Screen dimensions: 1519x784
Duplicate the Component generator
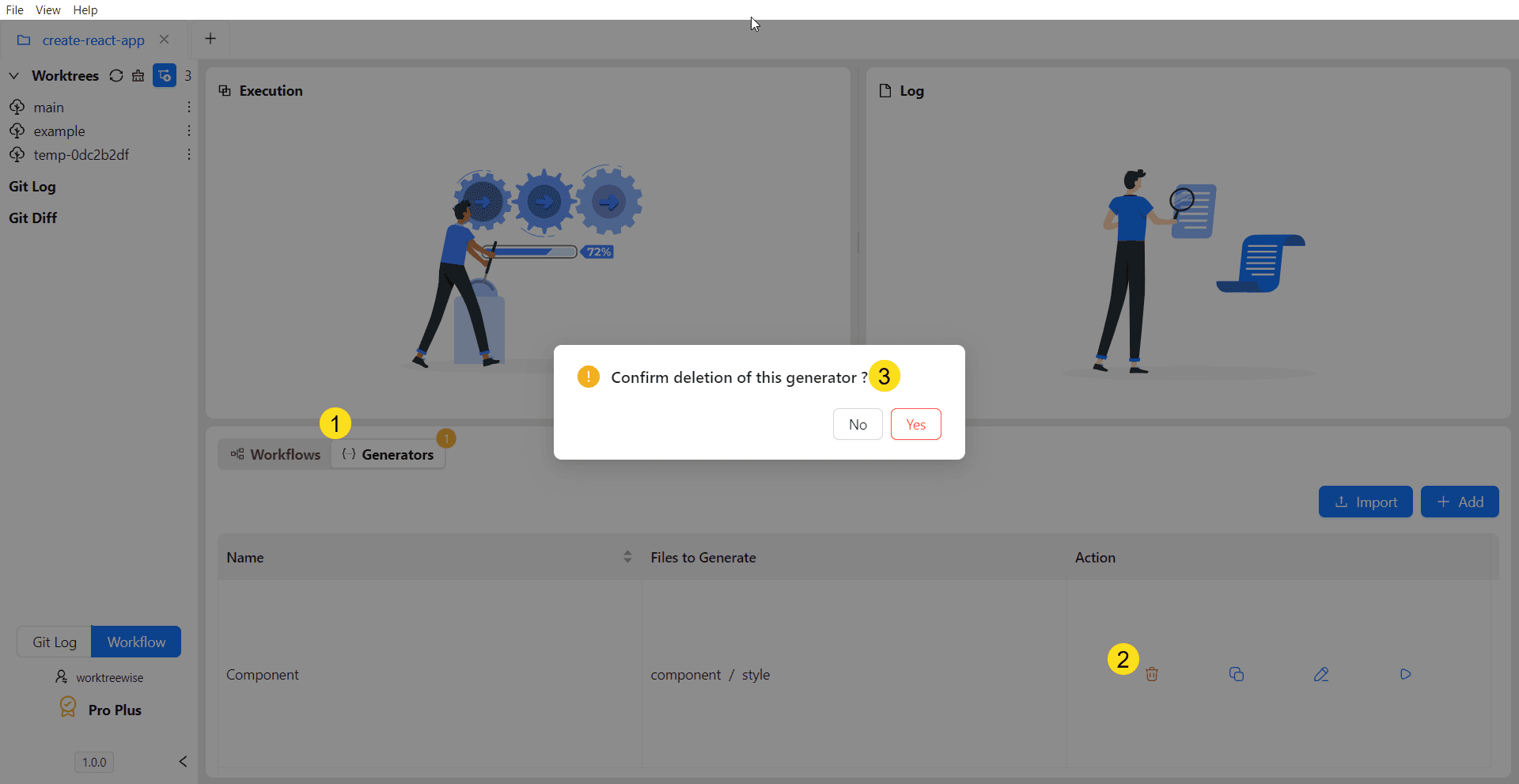(1237, 675)
